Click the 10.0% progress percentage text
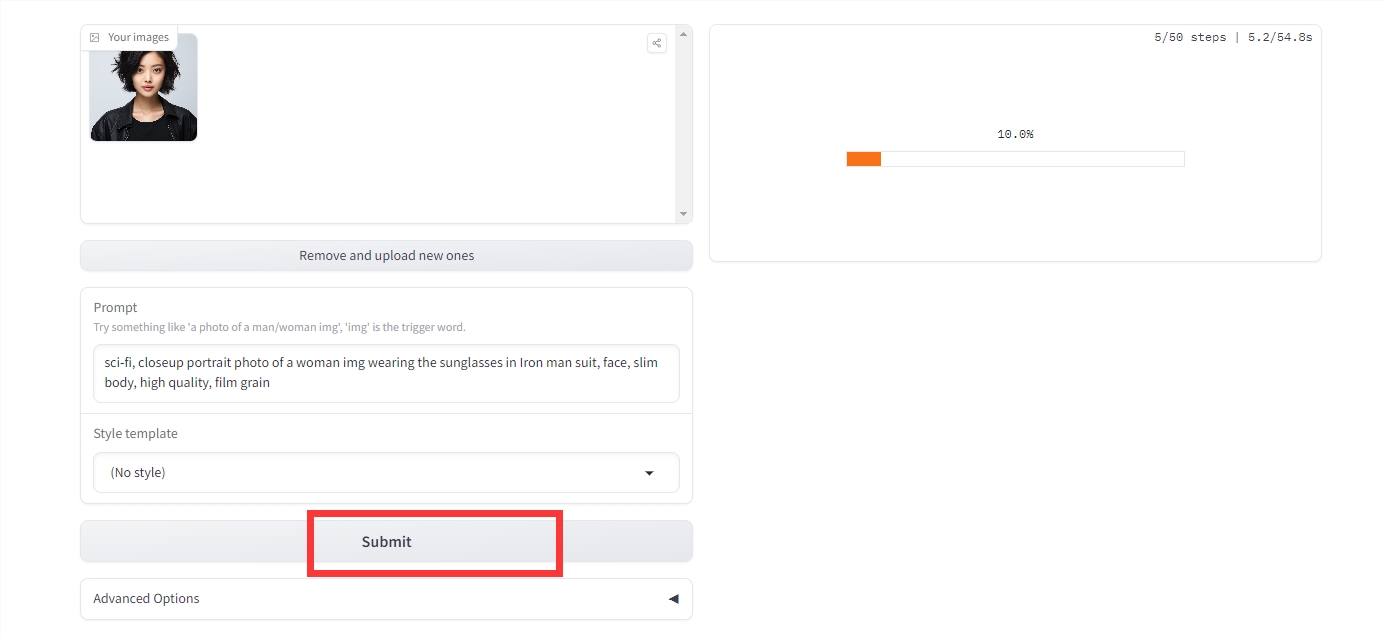This screenshot has width=1386, height=637. coord(1015,134)
